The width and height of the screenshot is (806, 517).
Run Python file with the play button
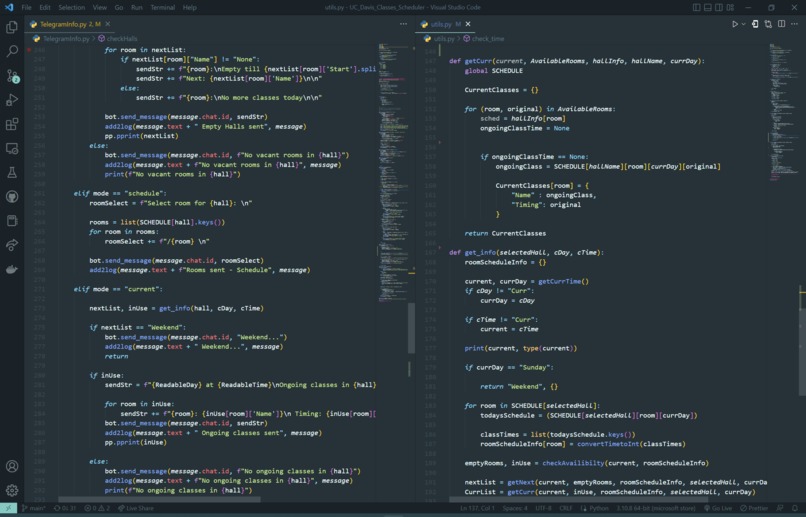tap(735, 24)
